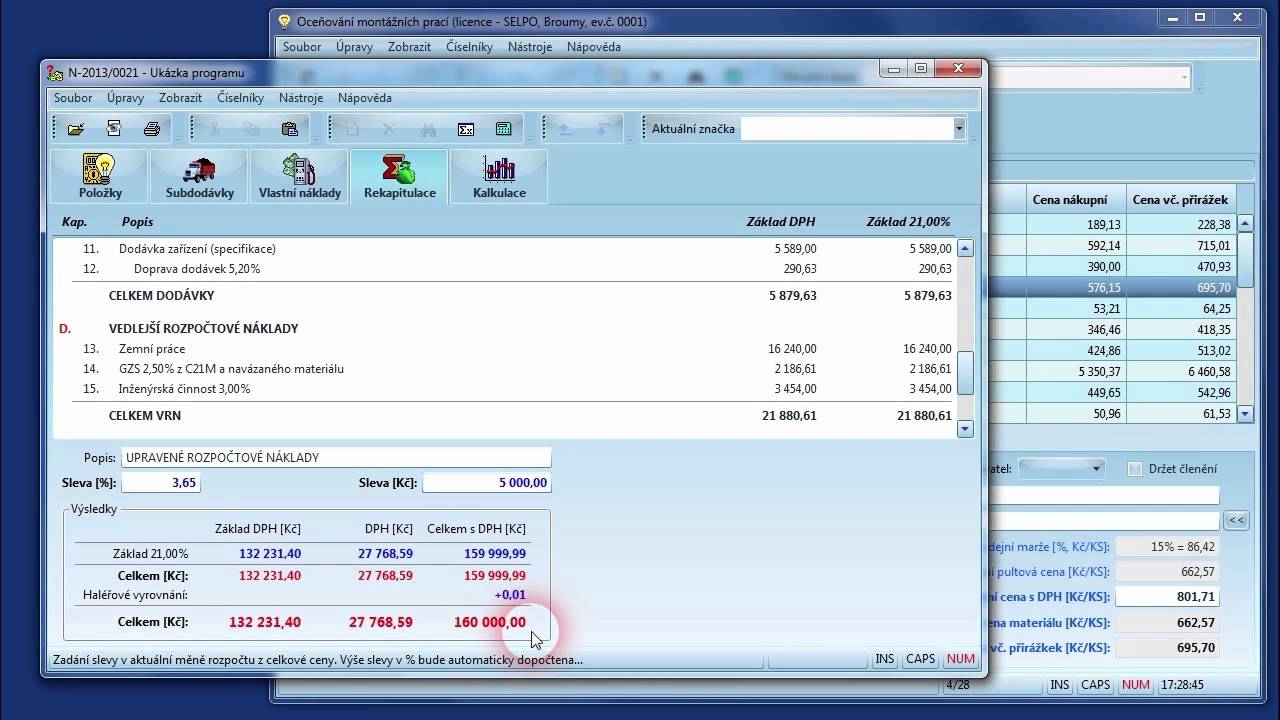Click the 17:28:45 clock in status bar
The height and width of the screenshot is (720, 1280).
(1182, 685)
